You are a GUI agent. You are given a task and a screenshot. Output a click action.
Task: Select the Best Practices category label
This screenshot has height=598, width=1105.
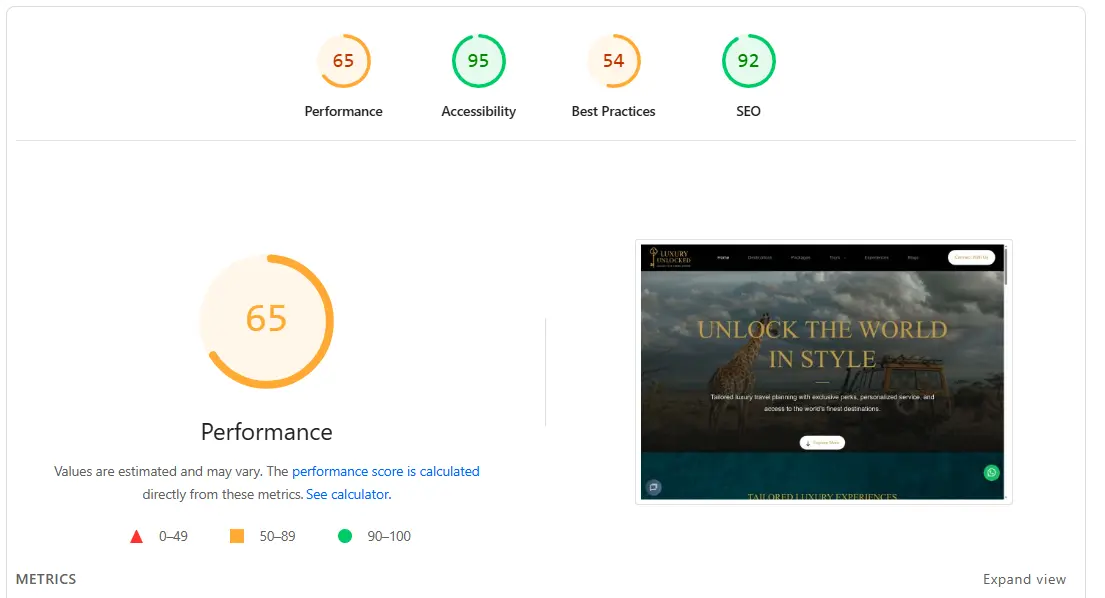pos(613,111)
